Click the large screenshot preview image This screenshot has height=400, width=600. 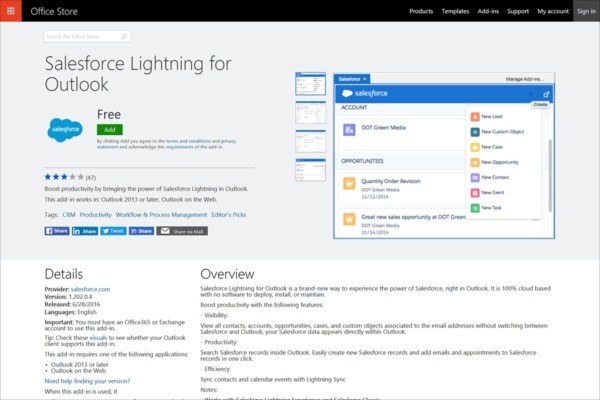pyautogui.click(x=444, y=155)
